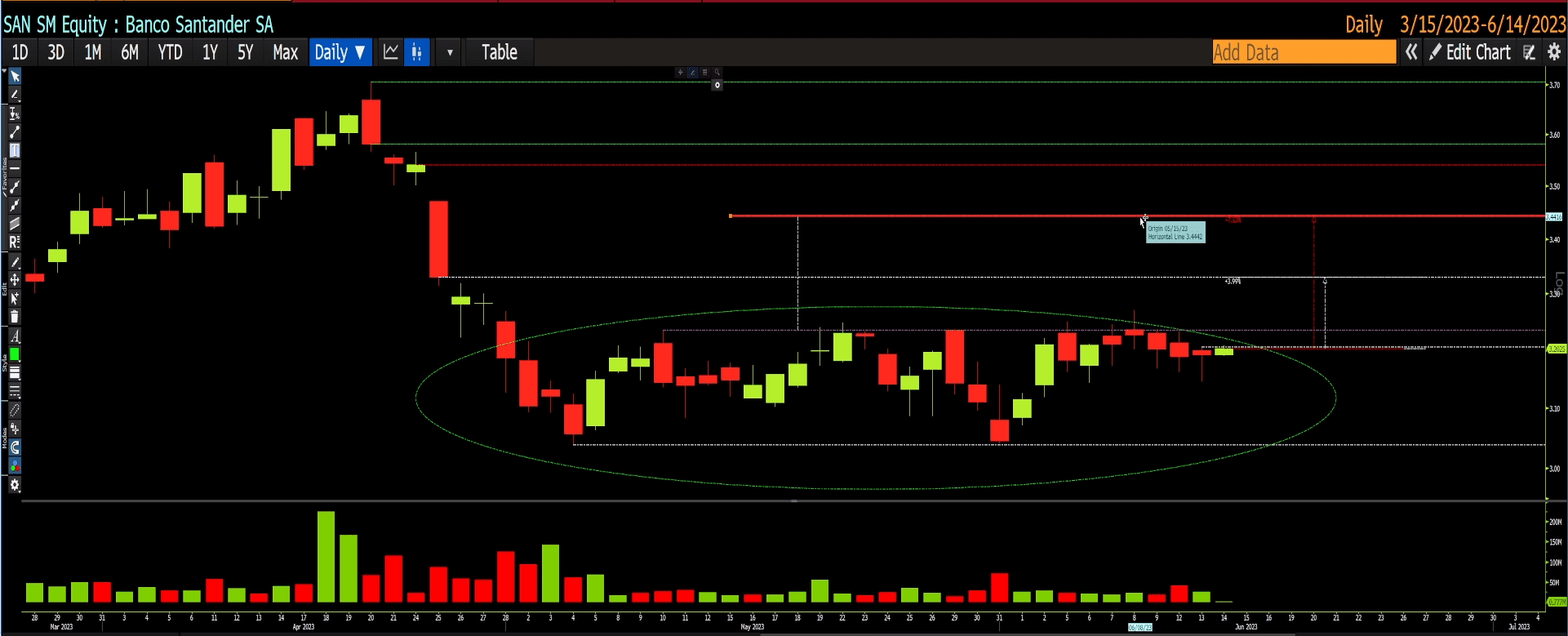Select the arrow pointer tool in left toolbar
The height and width of the screenshot is (636, 1568).
click(15, 77)
